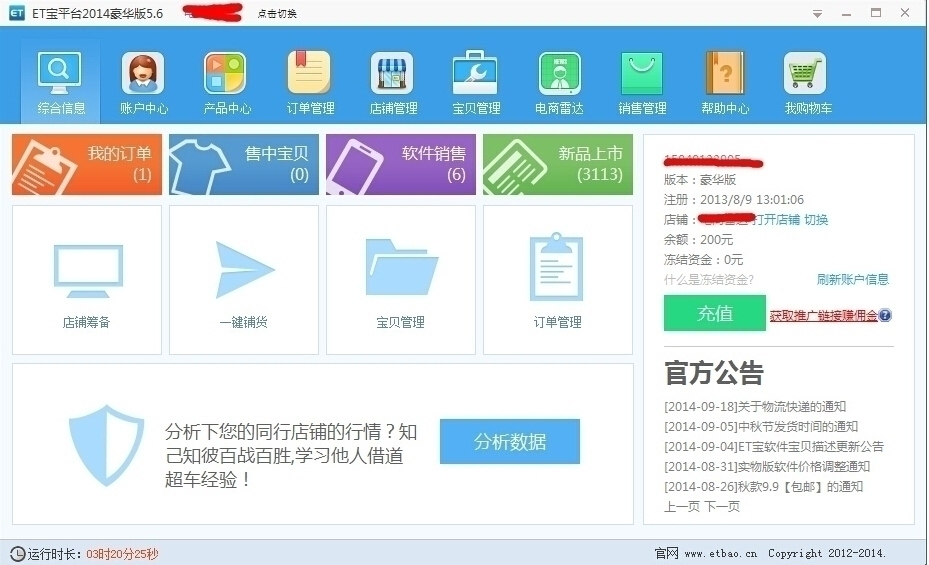This screenshot has height=565, width=929.
Task: Click 获取推广链接赚佣金 link
Action: [x=824, y=316]
